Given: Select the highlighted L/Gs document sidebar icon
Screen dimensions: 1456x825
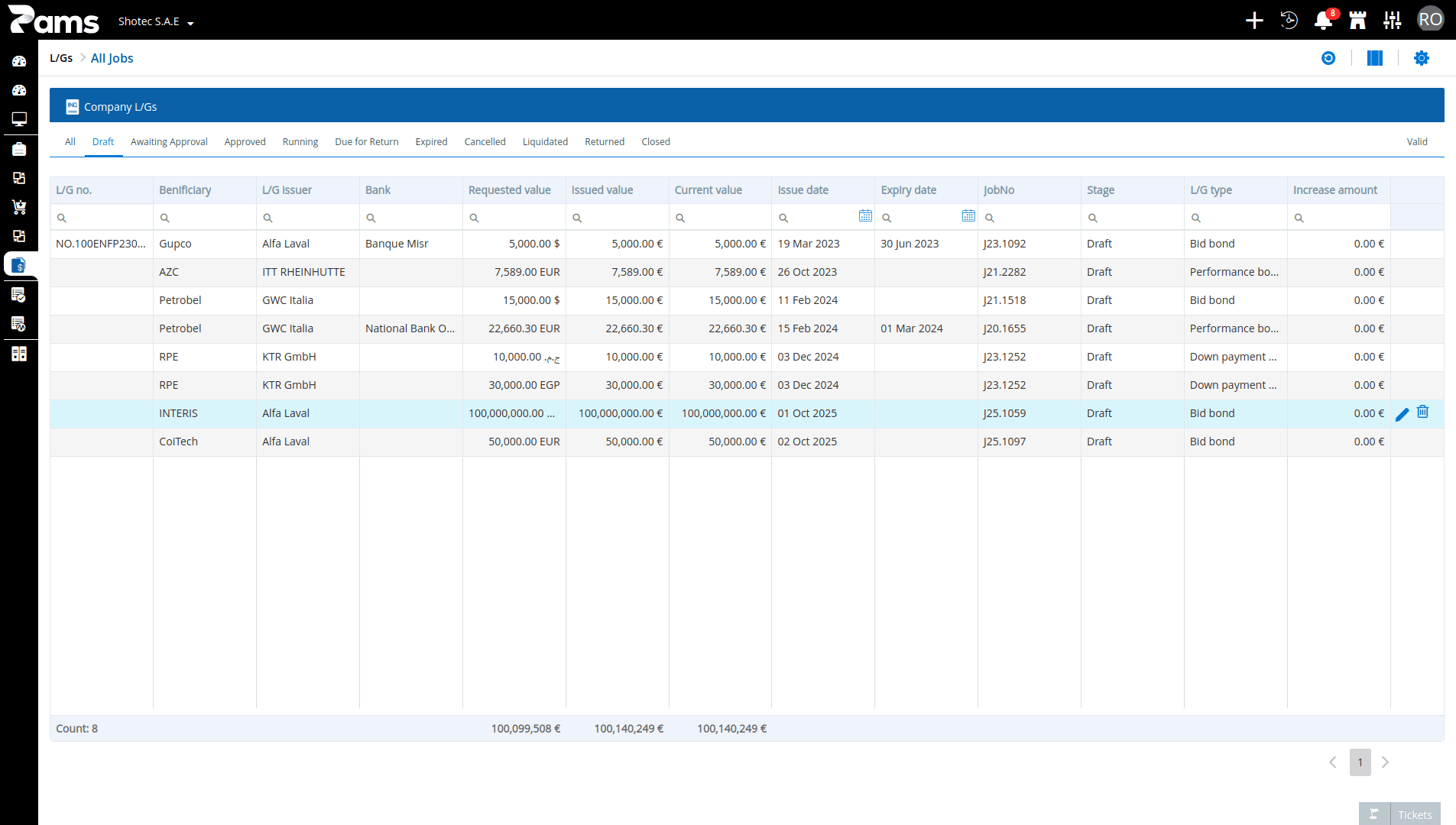Looking at the screenshot, I should point(19,265).
